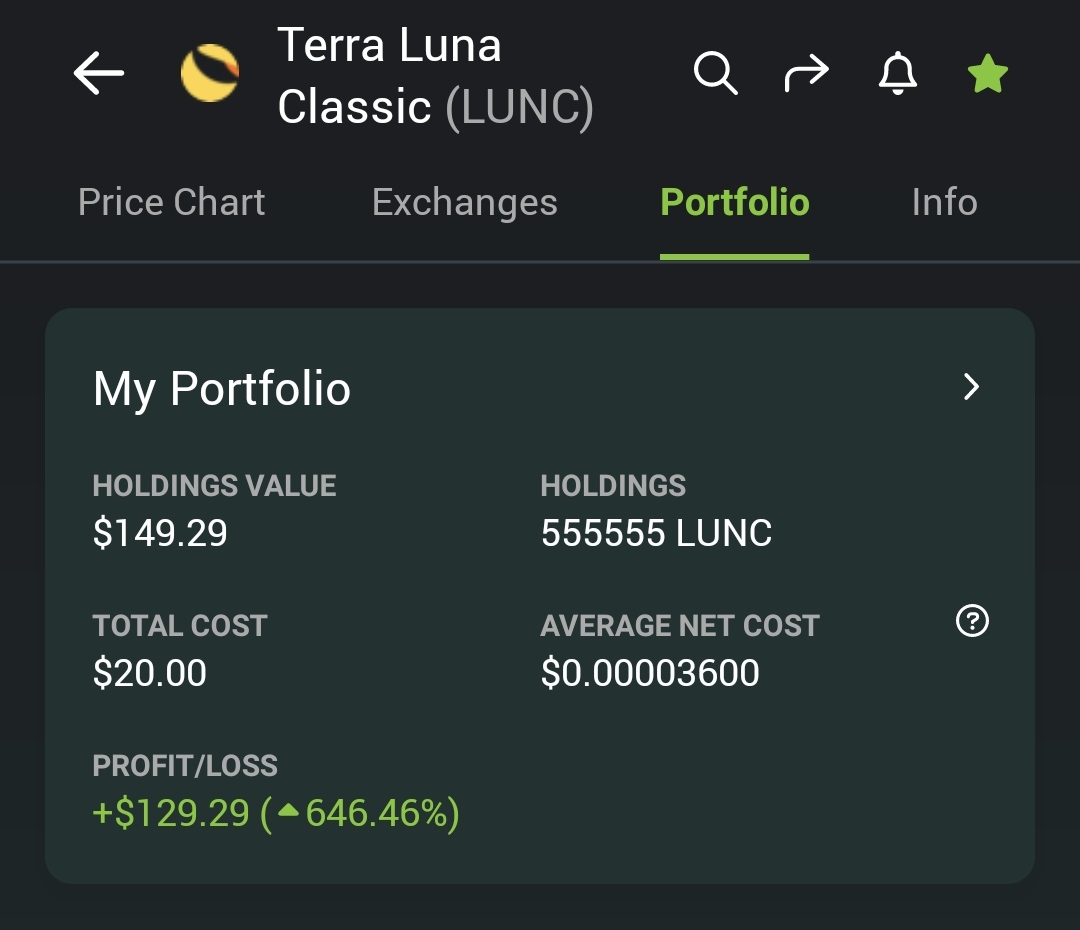This screenshot has width=1080, height=930.
Task: Switch to the Exchanges tab
Action: (465, 202)
